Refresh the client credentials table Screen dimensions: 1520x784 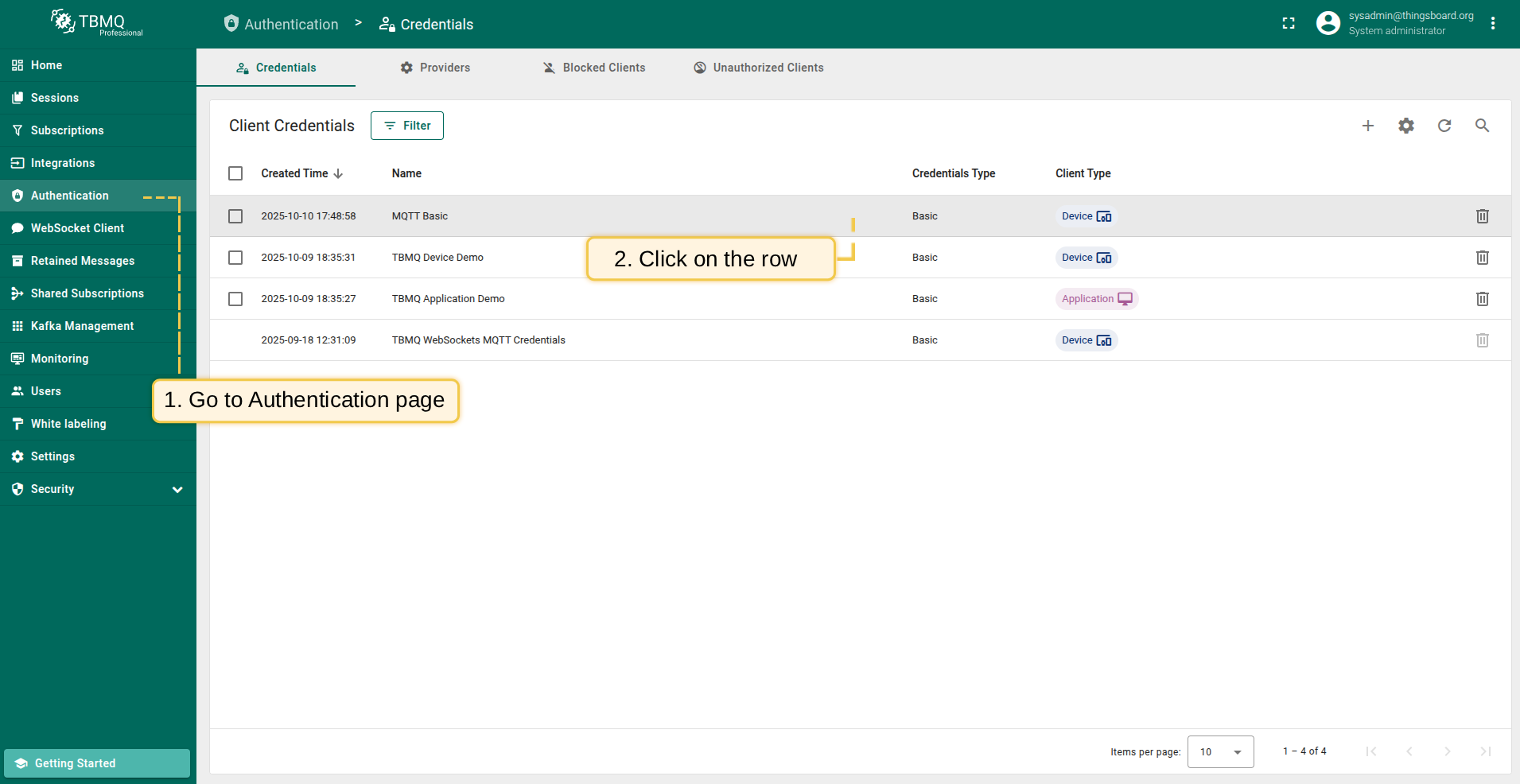(1444, 126)
